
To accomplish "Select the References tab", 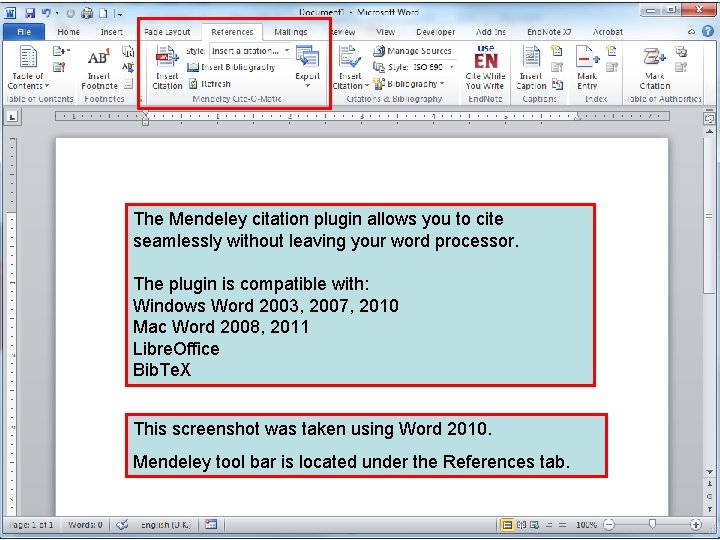I will point(232,32).
